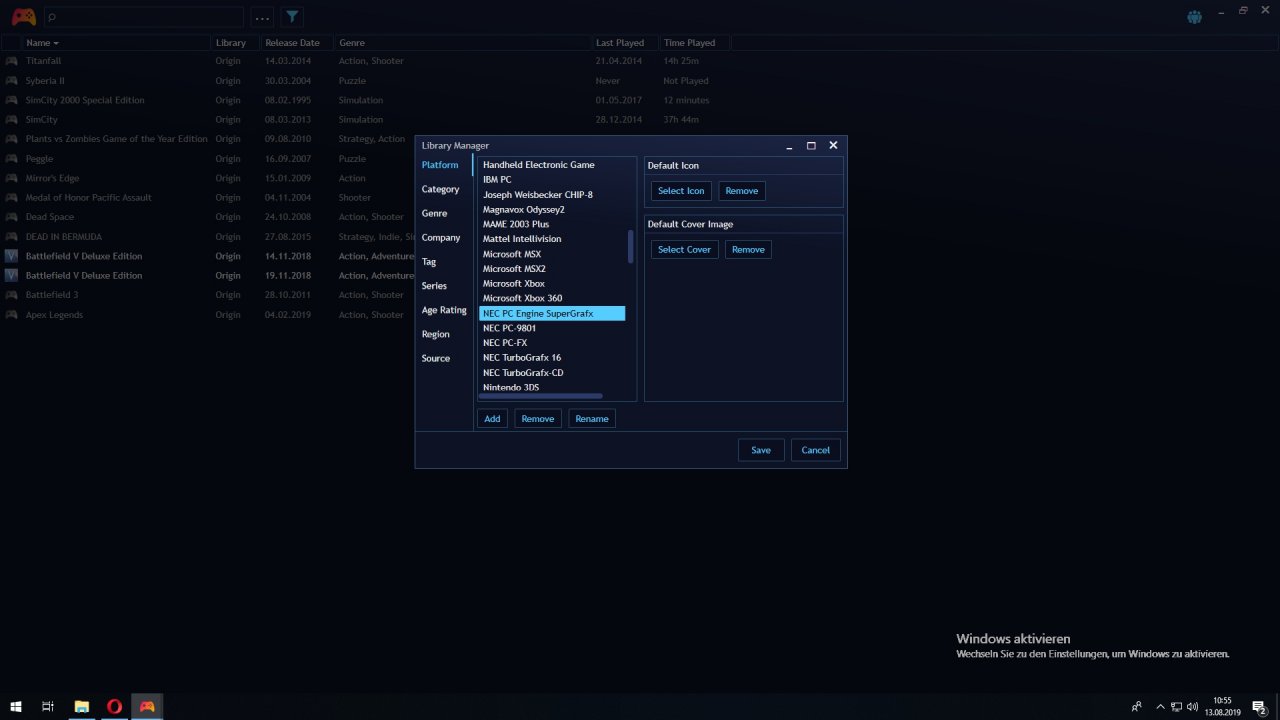Open the Playnite main menu controller icon
The width and height of the screenshot is (1280, 720).
click(x=23, y=17)
